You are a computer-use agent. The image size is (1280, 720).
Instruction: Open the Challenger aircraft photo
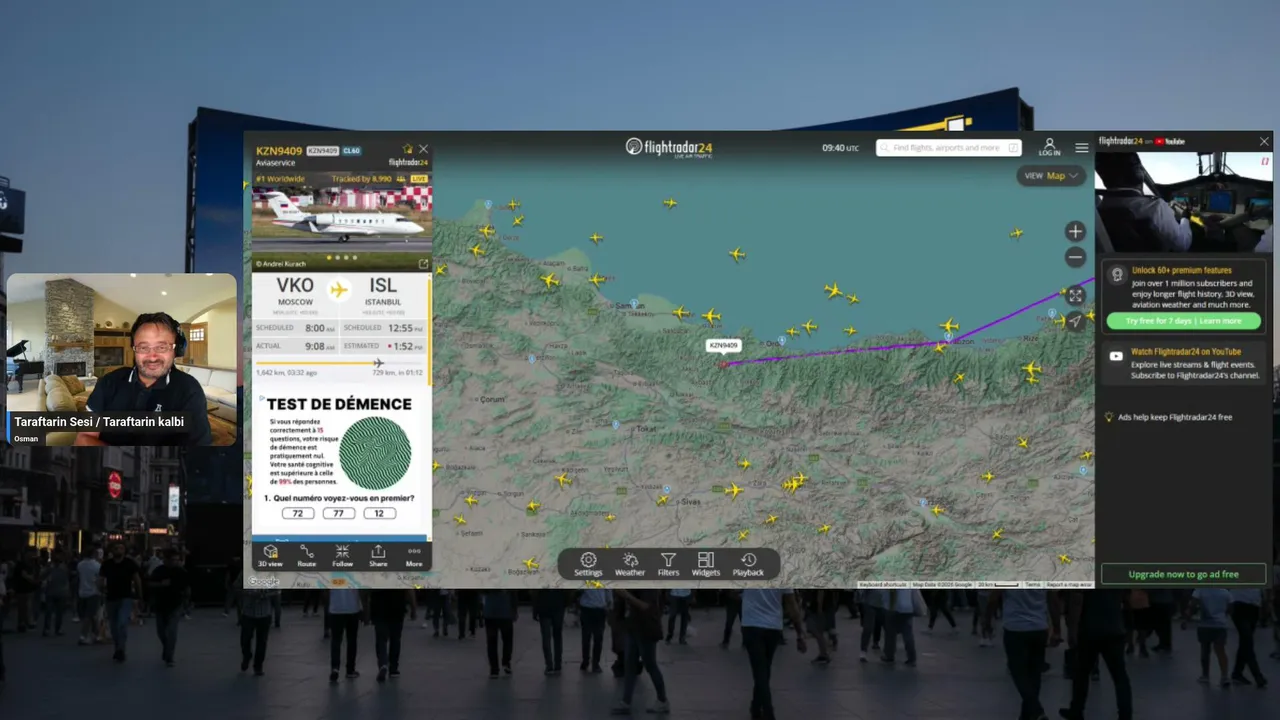(x=342, y=218)
